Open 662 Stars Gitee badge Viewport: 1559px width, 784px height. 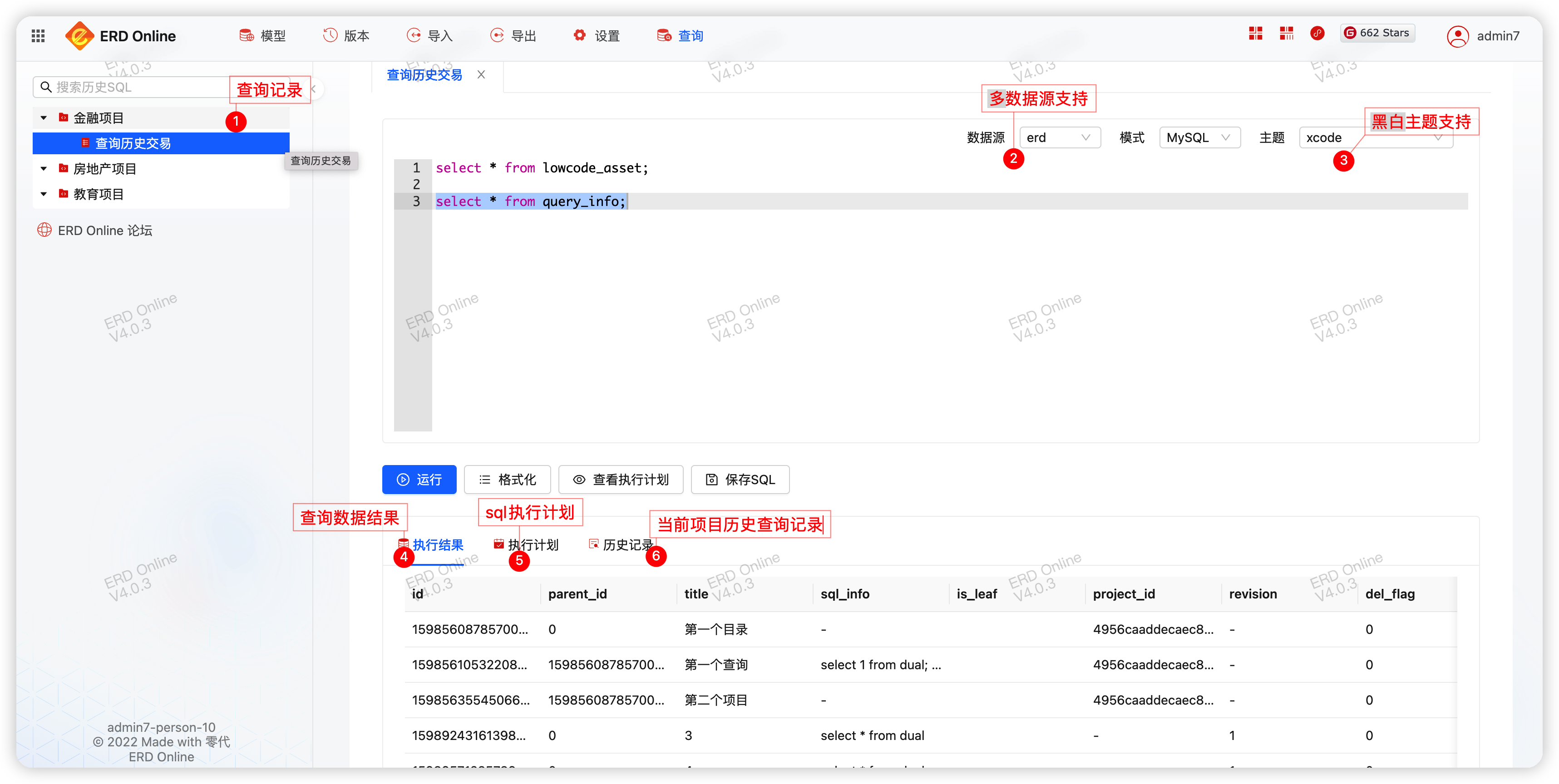(1377, 33)
